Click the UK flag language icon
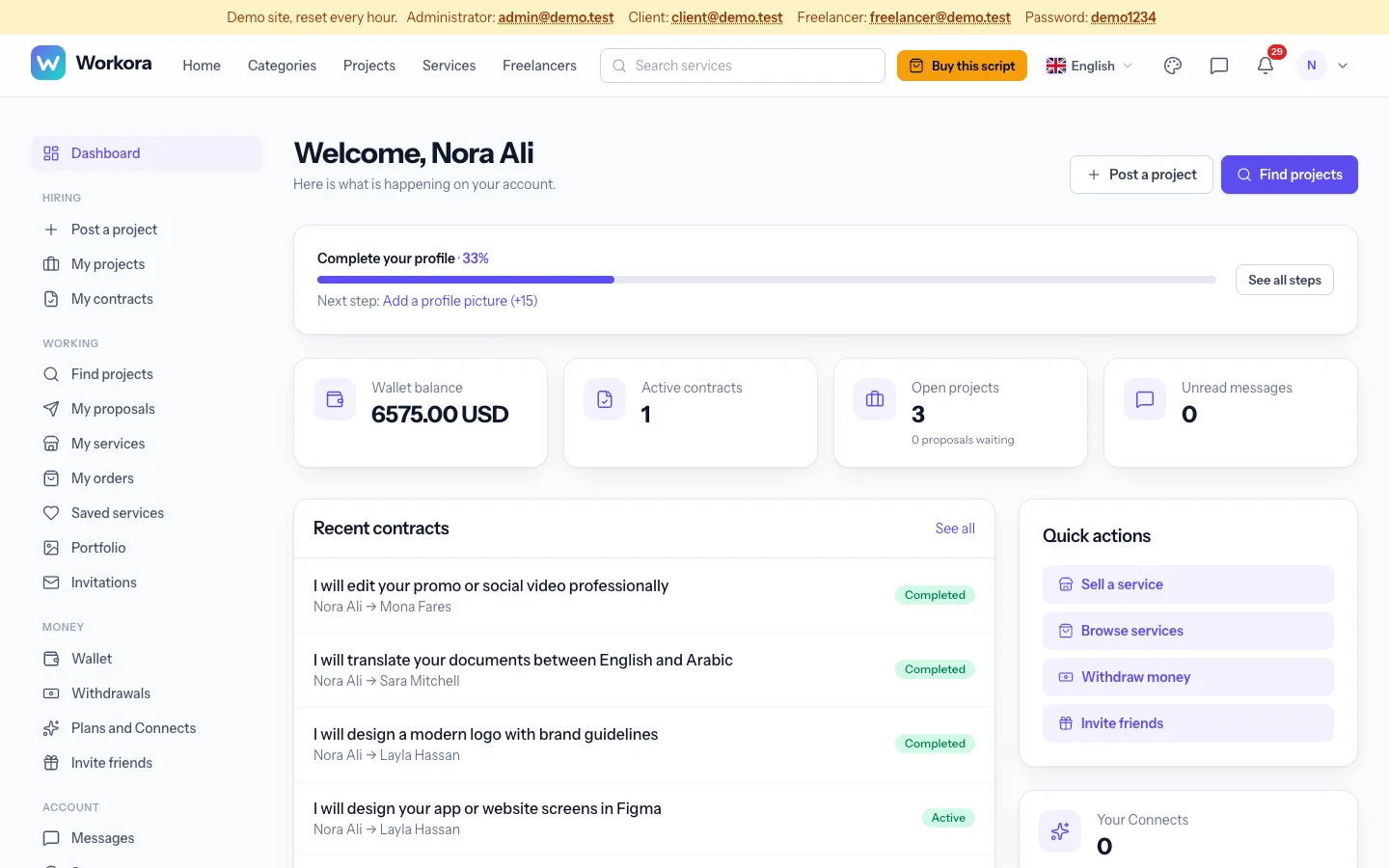This screenshot has height=868, width=1389. pyautogui.click(x=1056, y=66)
